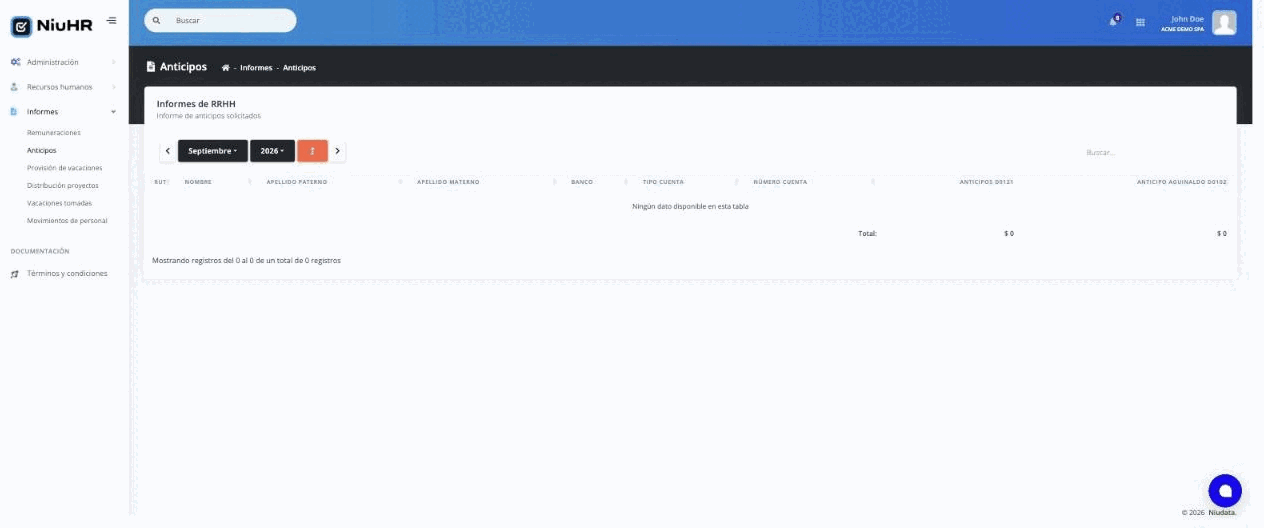Image resolution: width=1264 pixels, height=528 pixels.
Task: Sort by Apellido Paterno column
Action: [334, 182]
